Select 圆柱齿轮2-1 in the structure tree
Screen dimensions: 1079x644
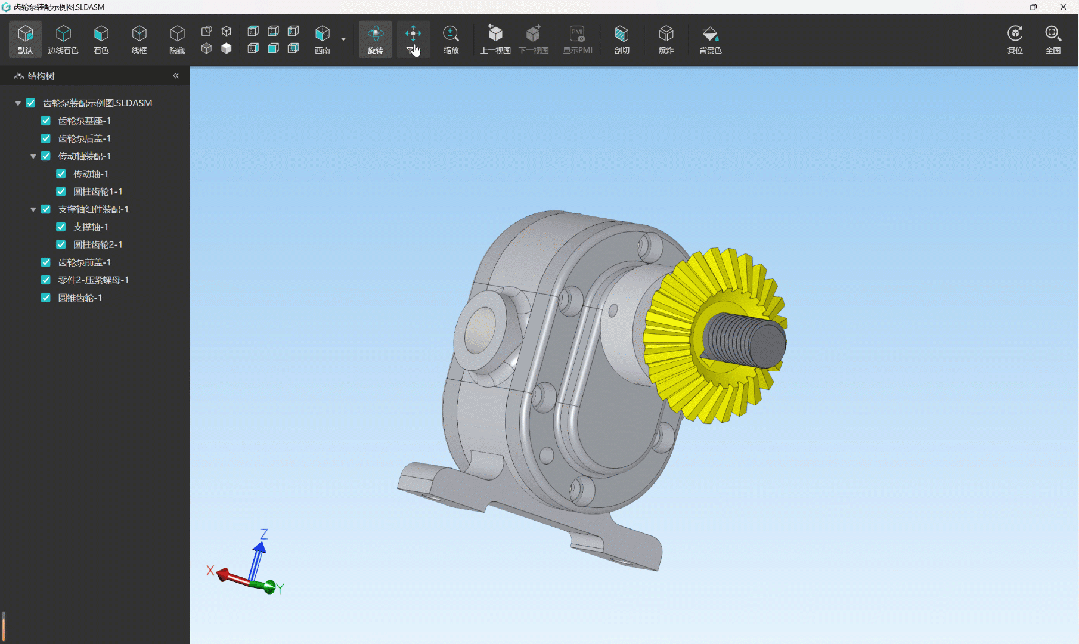coord(98,245)
